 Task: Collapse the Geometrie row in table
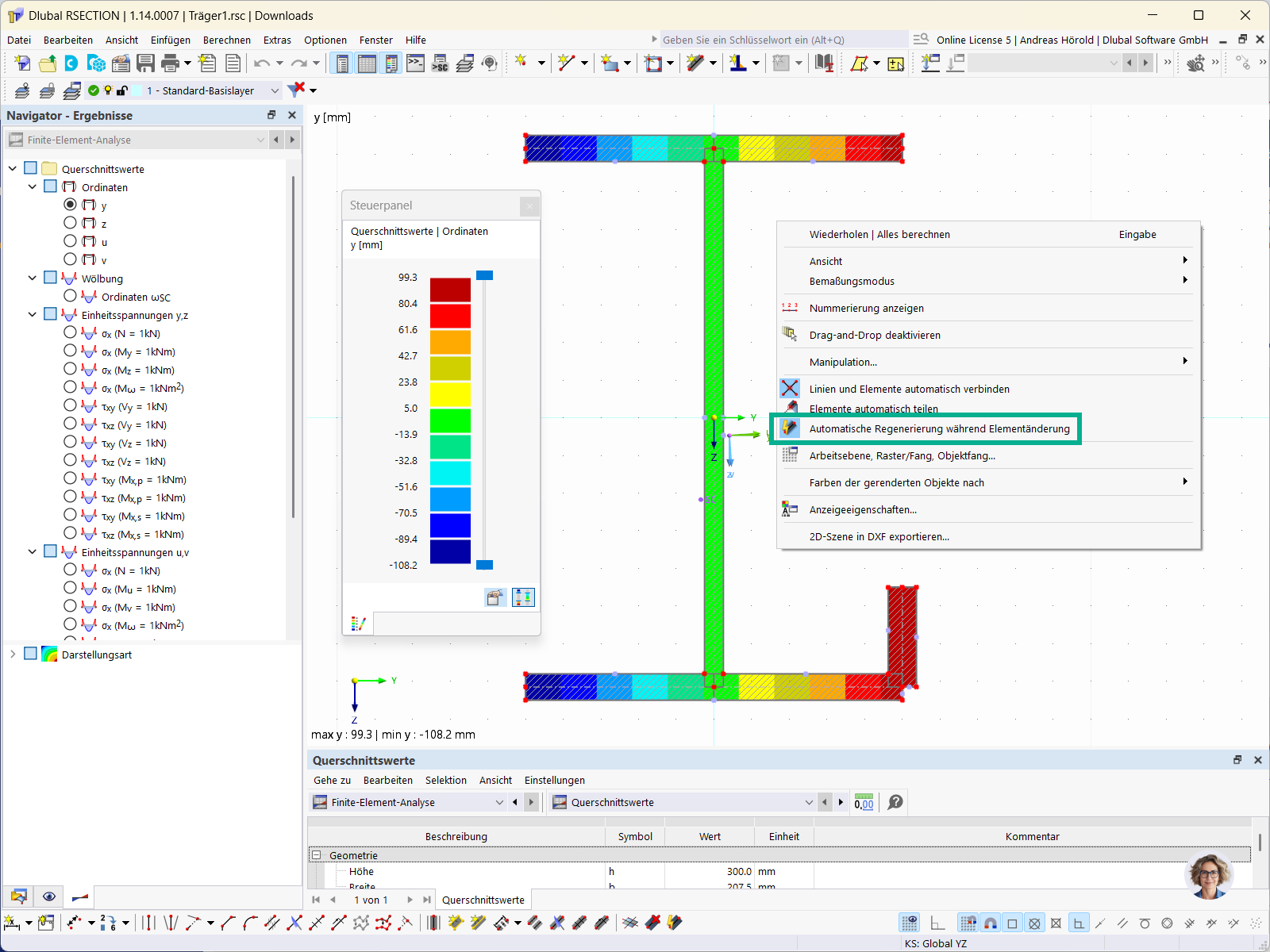tap(317, 855)
